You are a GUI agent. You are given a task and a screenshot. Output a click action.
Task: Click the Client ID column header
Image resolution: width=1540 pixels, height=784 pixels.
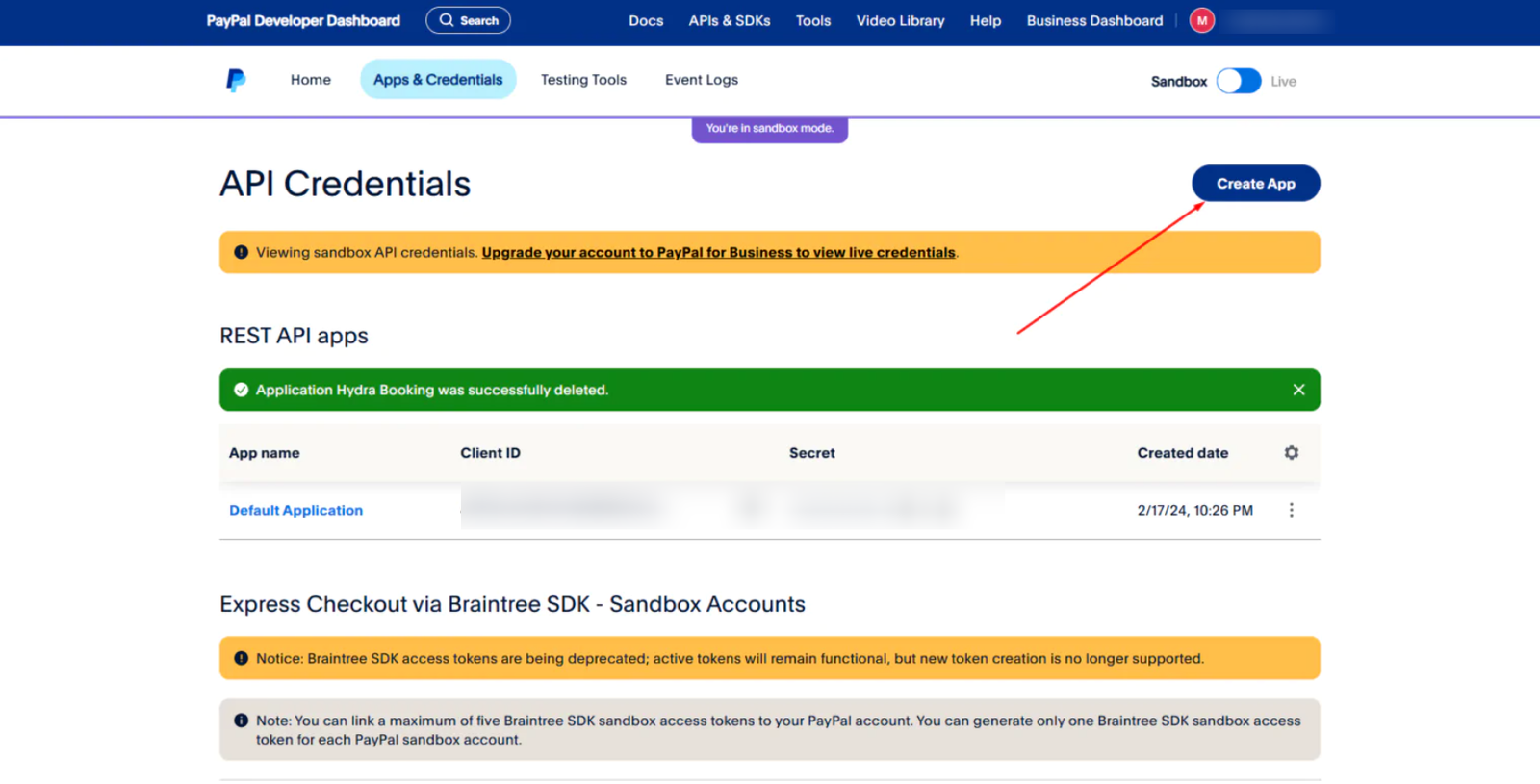(490, 452)
